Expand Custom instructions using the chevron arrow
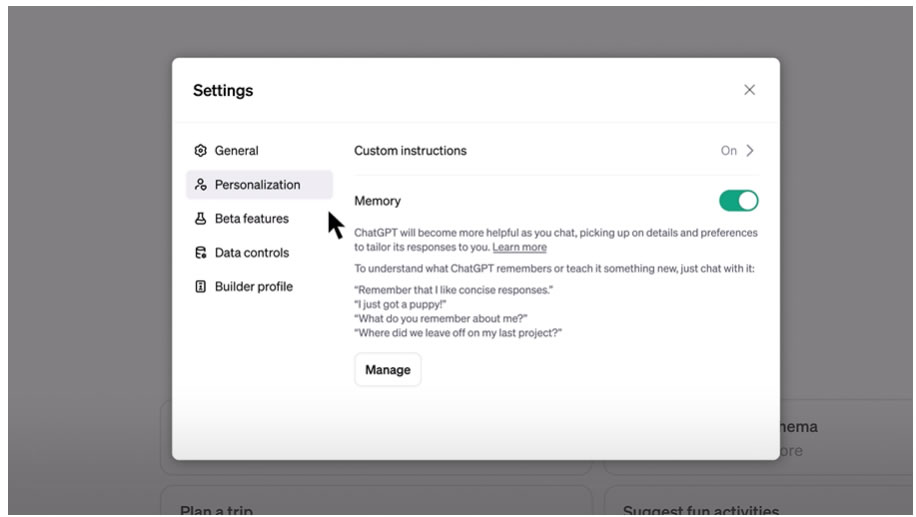The width and height of the screenshot is (916, 517). tap(750, 151)
